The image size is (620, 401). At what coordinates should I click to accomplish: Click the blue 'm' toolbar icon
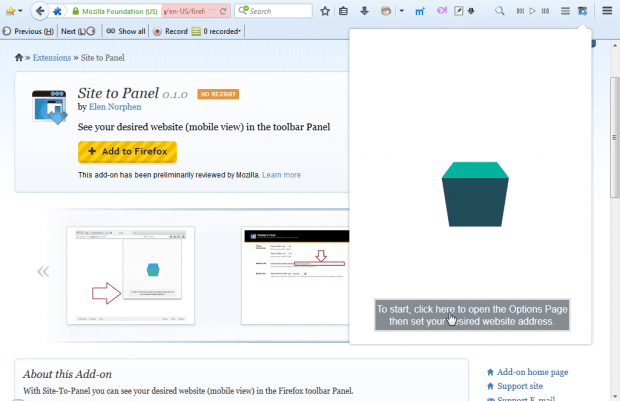420,11
